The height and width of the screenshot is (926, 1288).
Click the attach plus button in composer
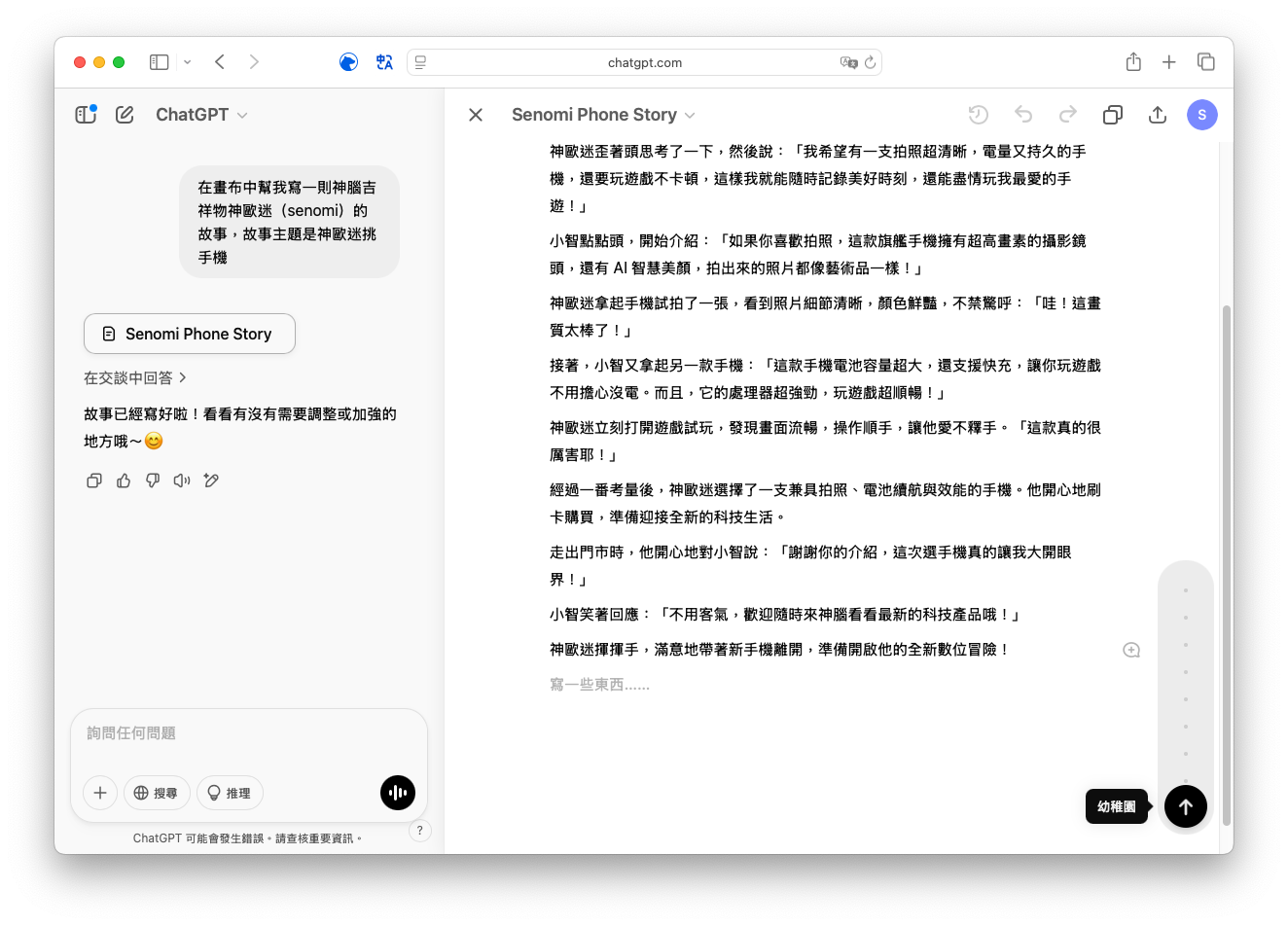[x=100, y=793]
